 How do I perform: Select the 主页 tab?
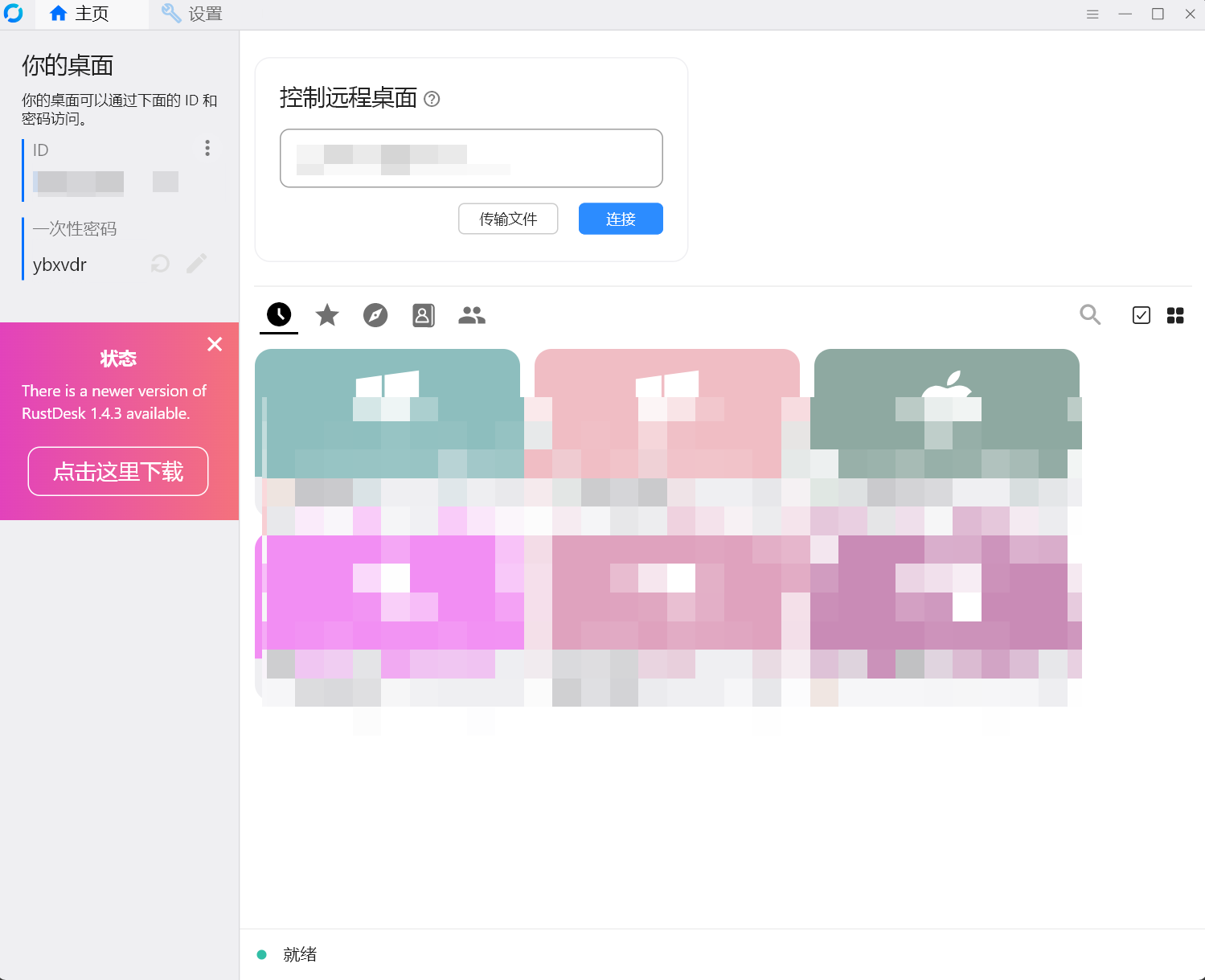80,14
